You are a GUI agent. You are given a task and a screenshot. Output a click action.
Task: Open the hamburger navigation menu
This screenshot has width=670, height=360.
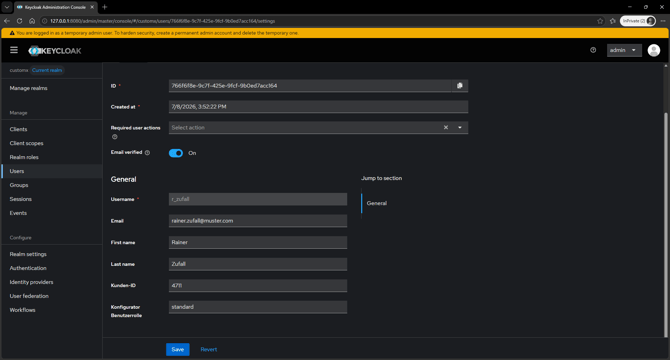[x=14, y=50]
